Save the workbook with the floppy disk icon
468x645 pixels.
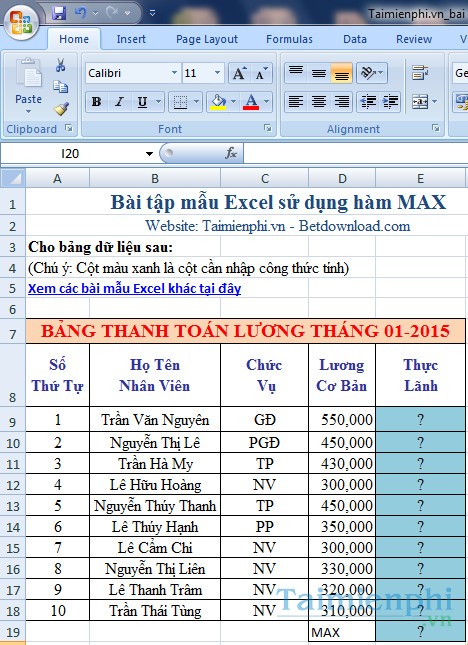click(x=59, y=13)
